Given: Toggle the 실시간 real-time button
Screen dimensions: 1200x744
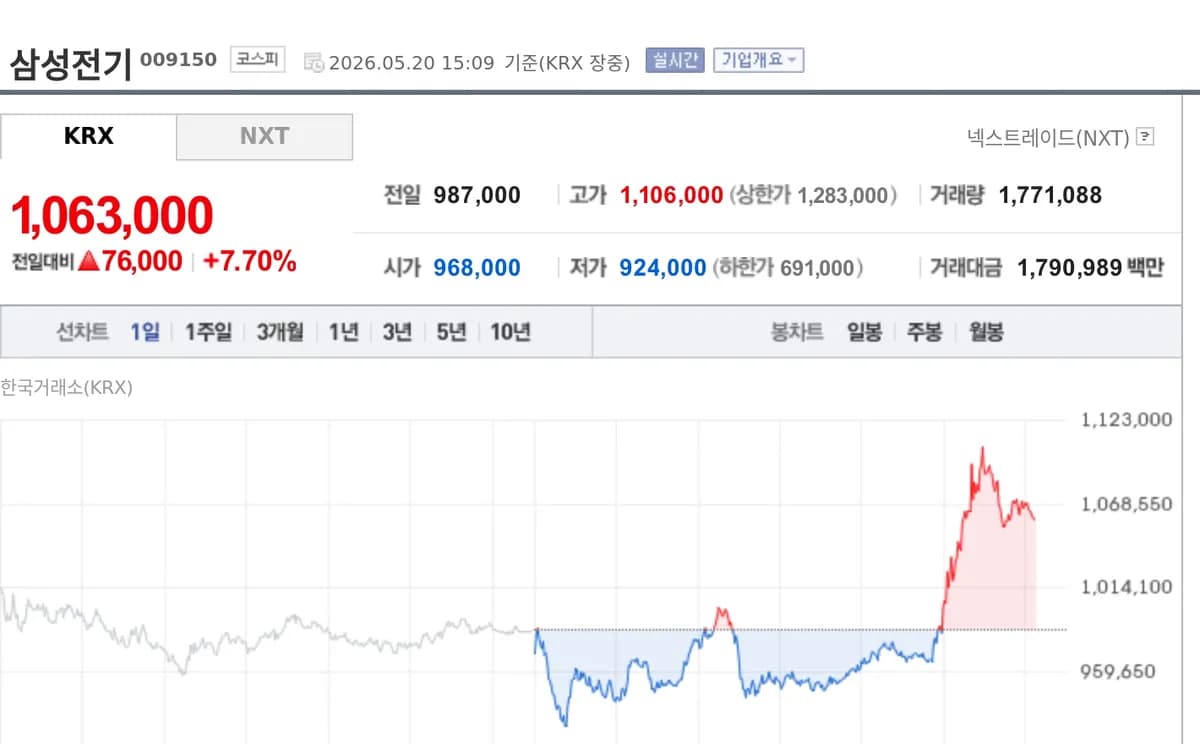Looking at the screenshot, I should (x=675, y=60).
